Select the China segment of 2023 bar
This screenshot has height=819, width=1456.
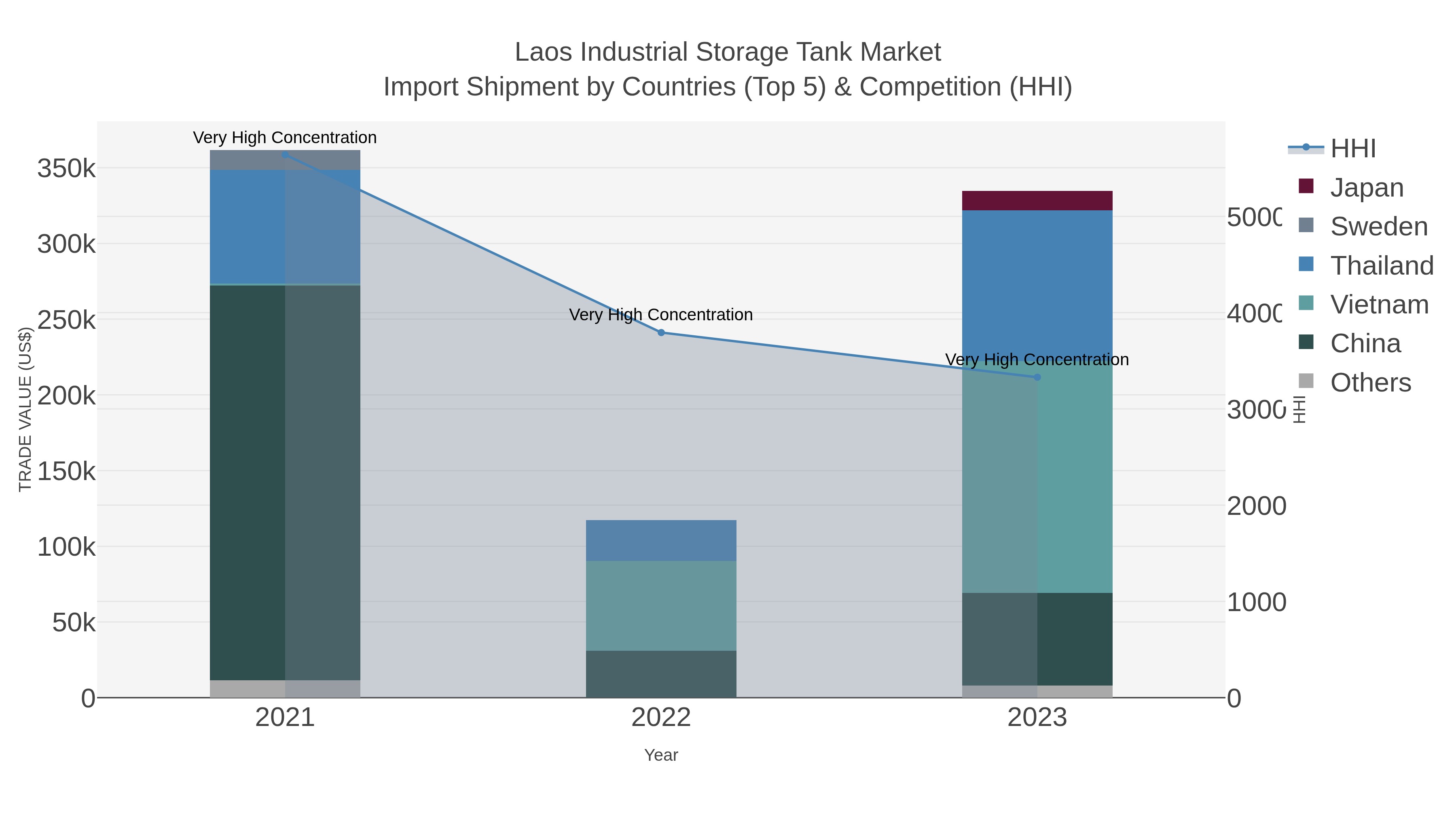click(x=1037, y=639)
